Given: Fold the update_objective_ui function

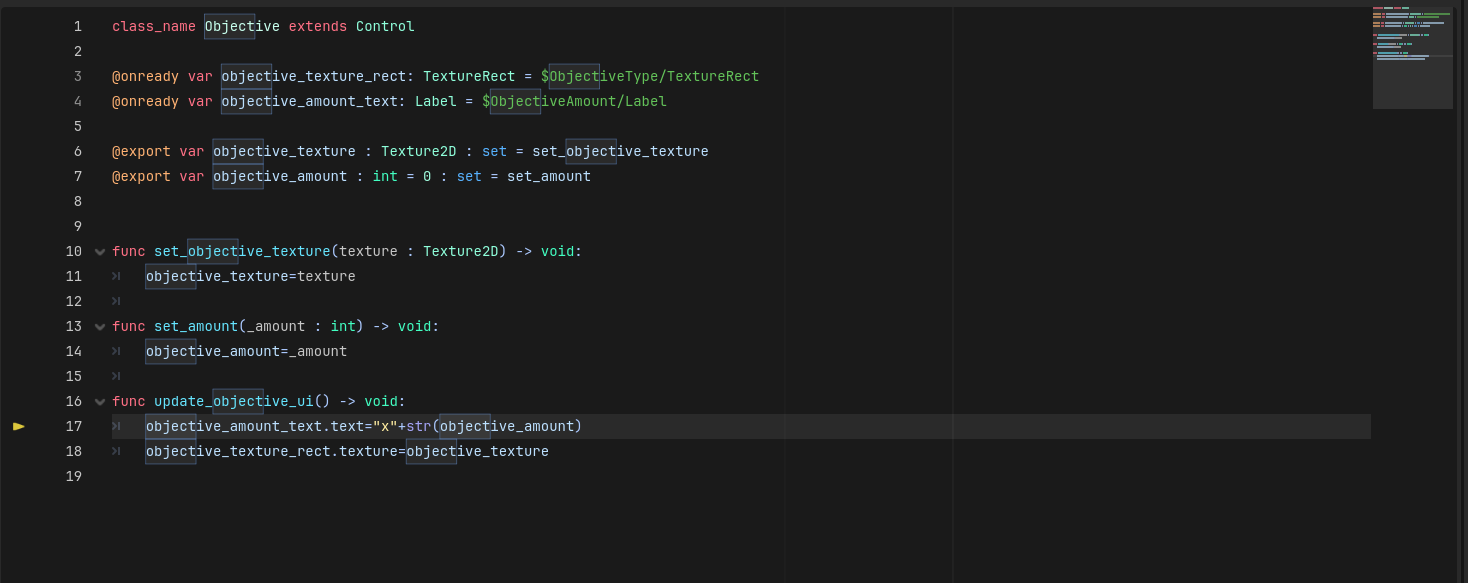Looking at the screenshot, I should click(x=100, y=402).
